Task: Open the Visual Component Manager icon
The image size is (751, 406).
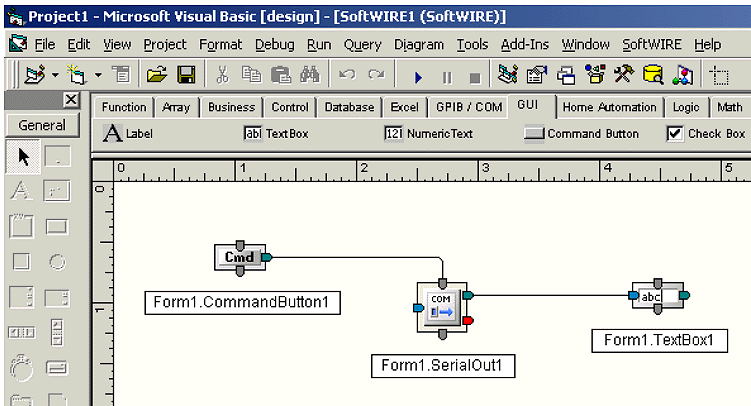Action: (683, 75)
